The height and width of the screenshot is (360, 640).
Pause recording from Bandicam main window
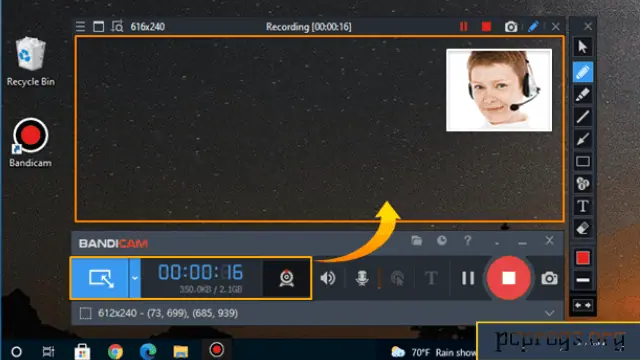(x=468, y=278)
